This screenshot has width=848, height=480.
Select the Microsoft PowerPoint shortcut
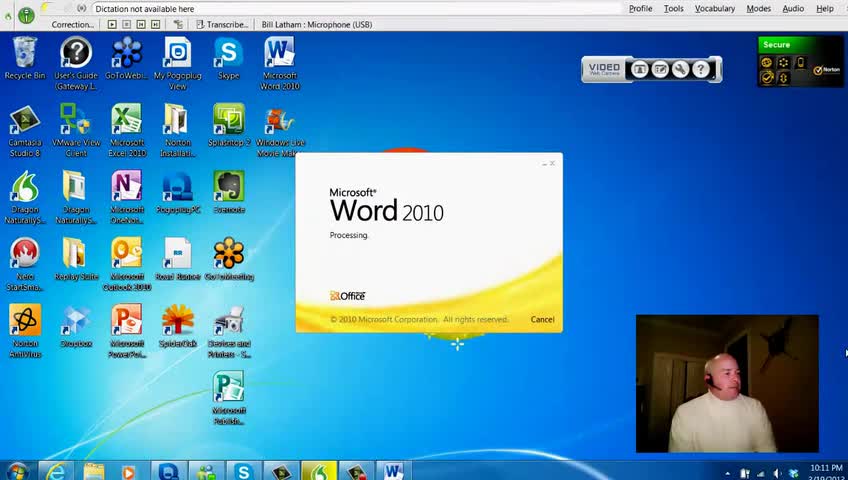127,331
